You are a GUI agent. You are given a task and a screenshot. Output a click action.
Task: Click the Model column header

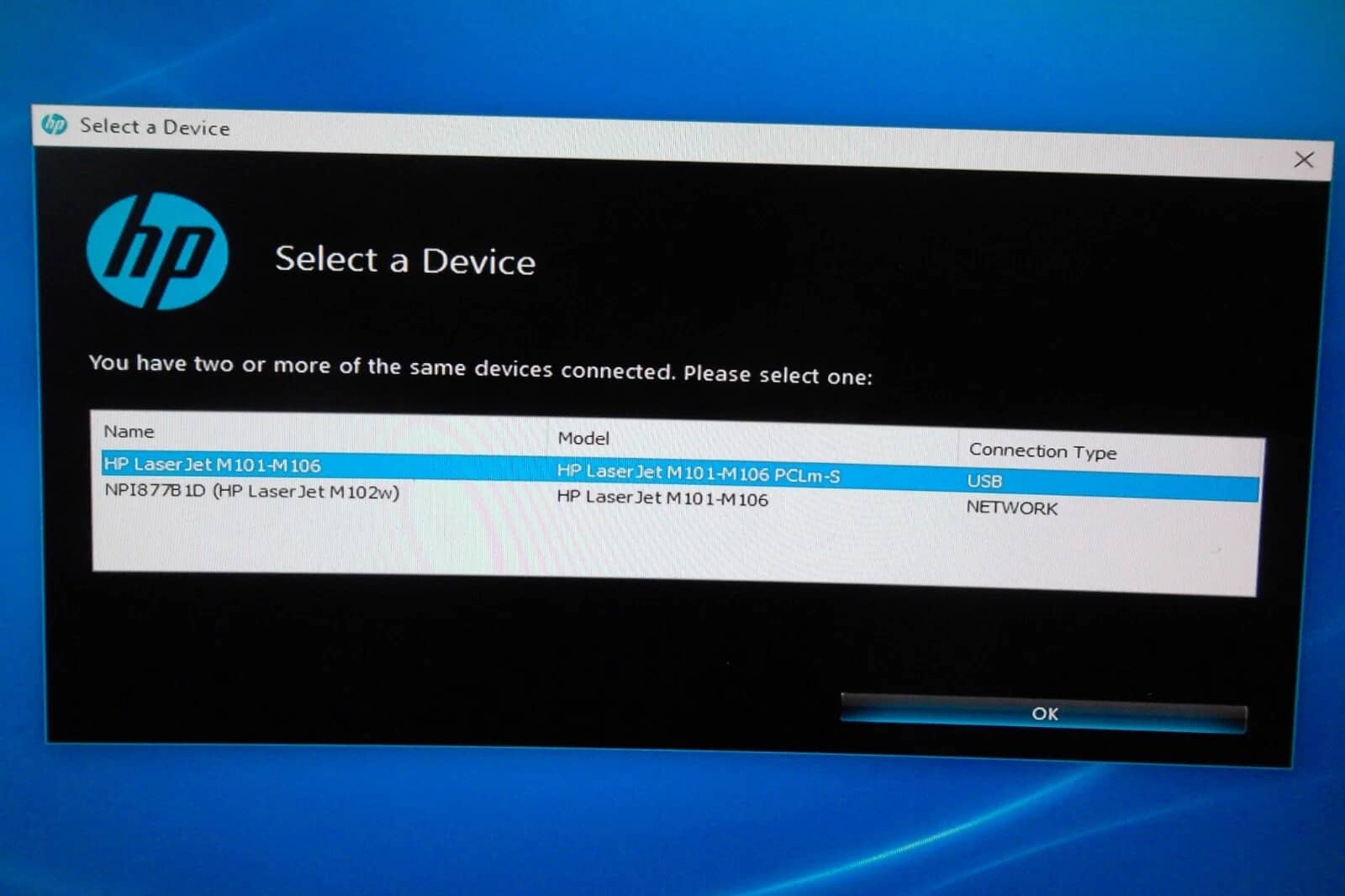[x=583, y=438]
